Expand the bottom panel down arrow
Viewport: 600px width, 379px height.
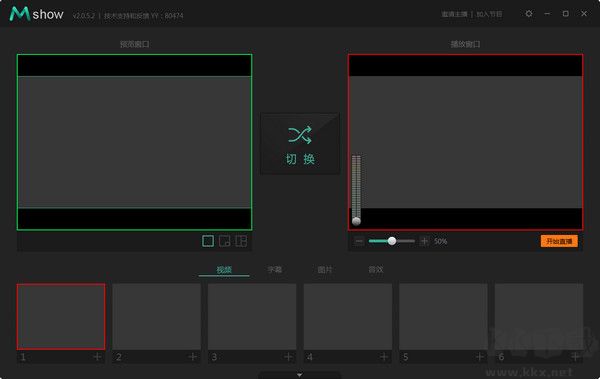coord(300,375)
